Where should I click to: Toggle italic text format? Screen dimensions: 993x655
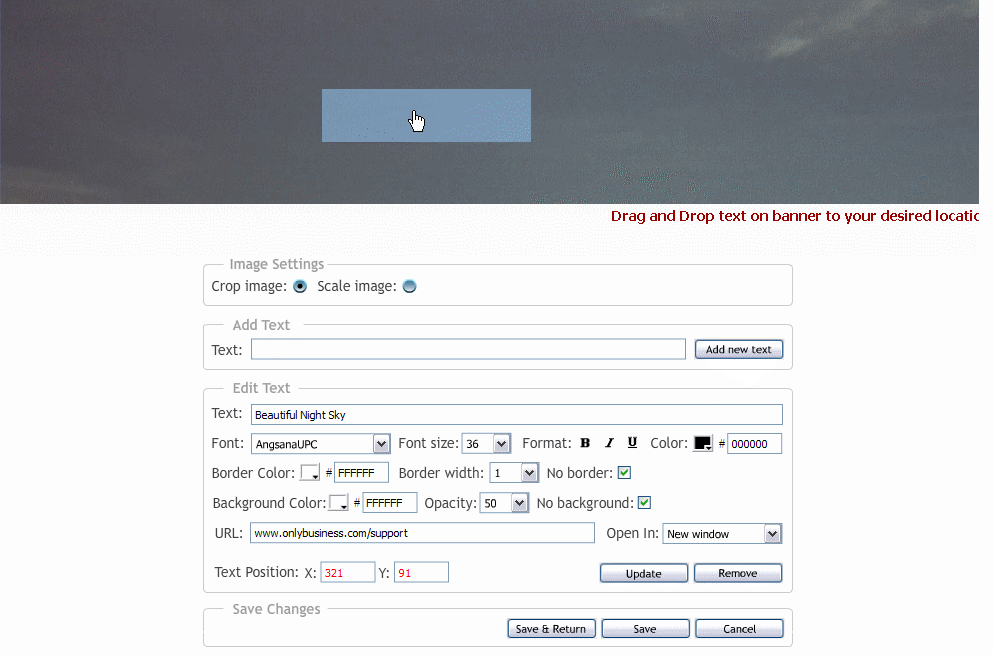click(x=609, y=443)
